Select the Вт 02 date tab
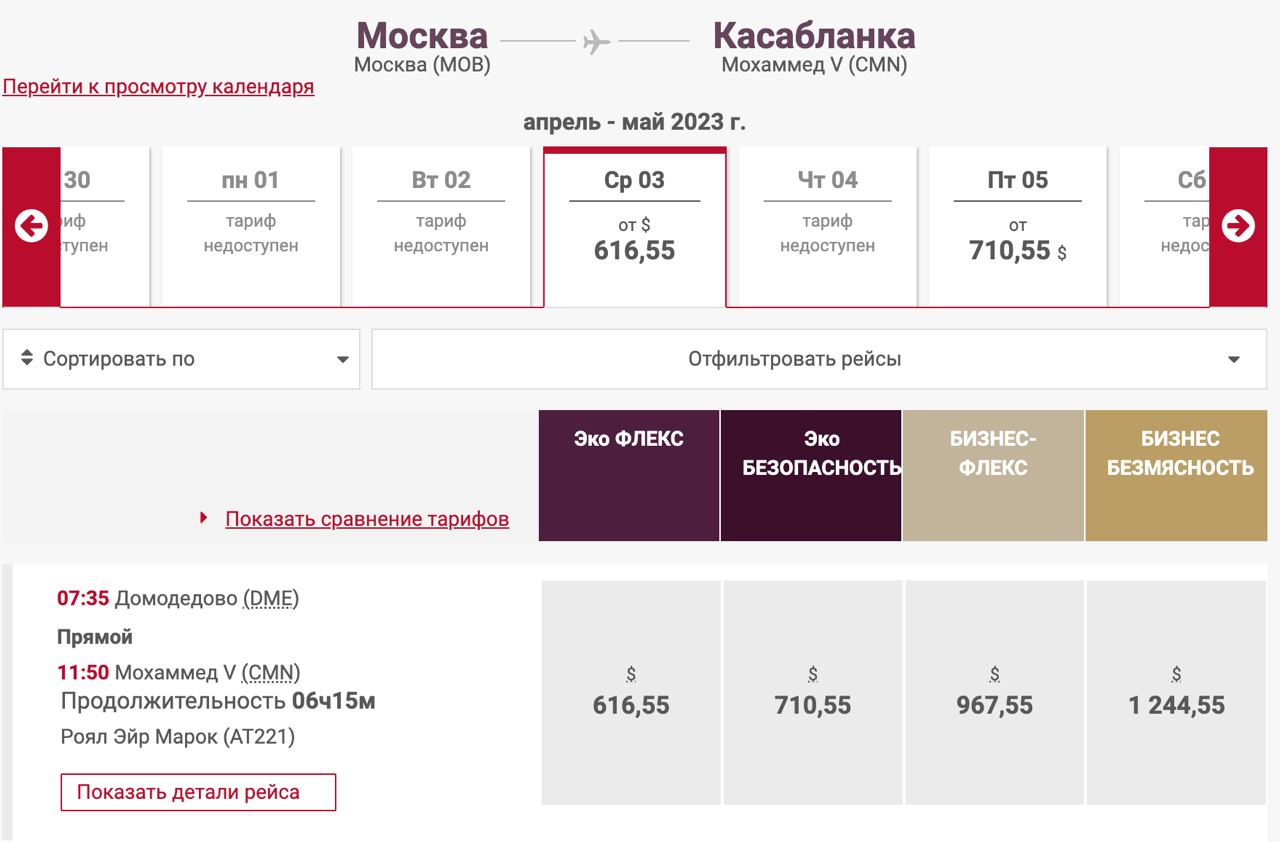The height and width of the screenshot is (842, 1280). 441,227
